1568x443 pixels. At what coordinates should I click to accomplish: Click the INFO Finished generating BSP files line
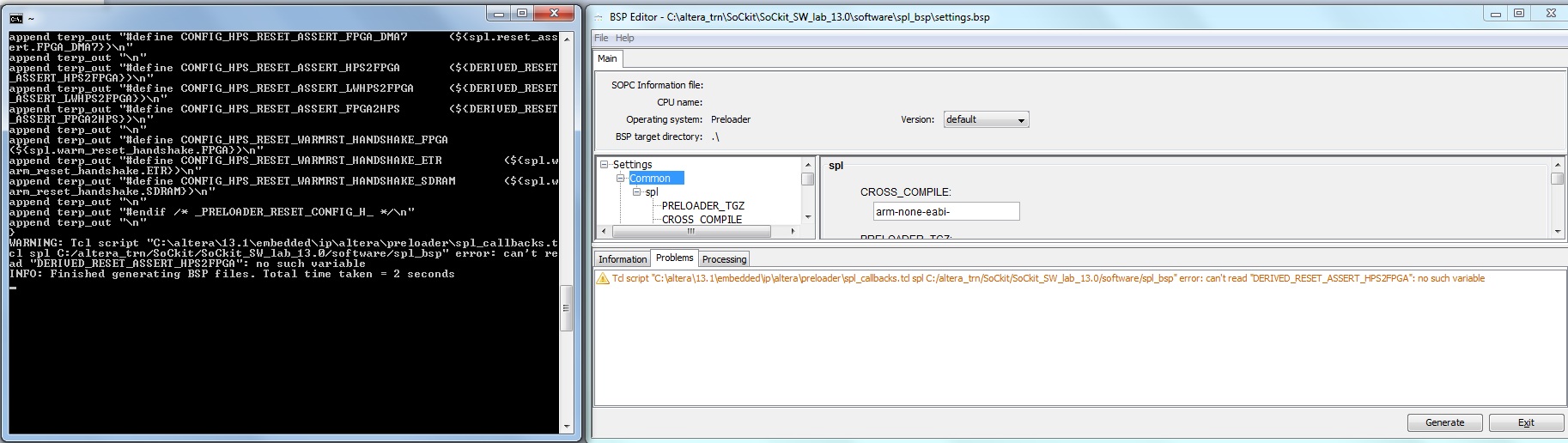[x=232, y=274]
